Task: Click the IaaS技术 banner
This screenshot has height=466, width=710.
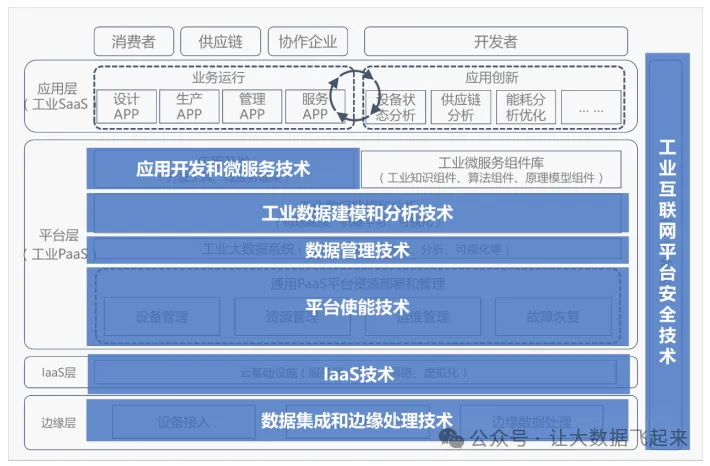Action: point(357,374)
